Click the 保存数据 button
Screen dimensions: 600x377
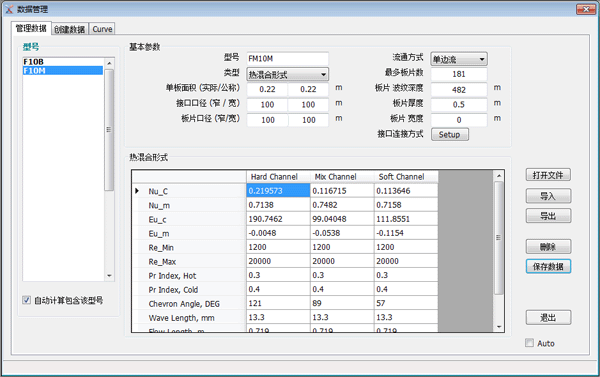pyautogui.click(x=548, y=266)
